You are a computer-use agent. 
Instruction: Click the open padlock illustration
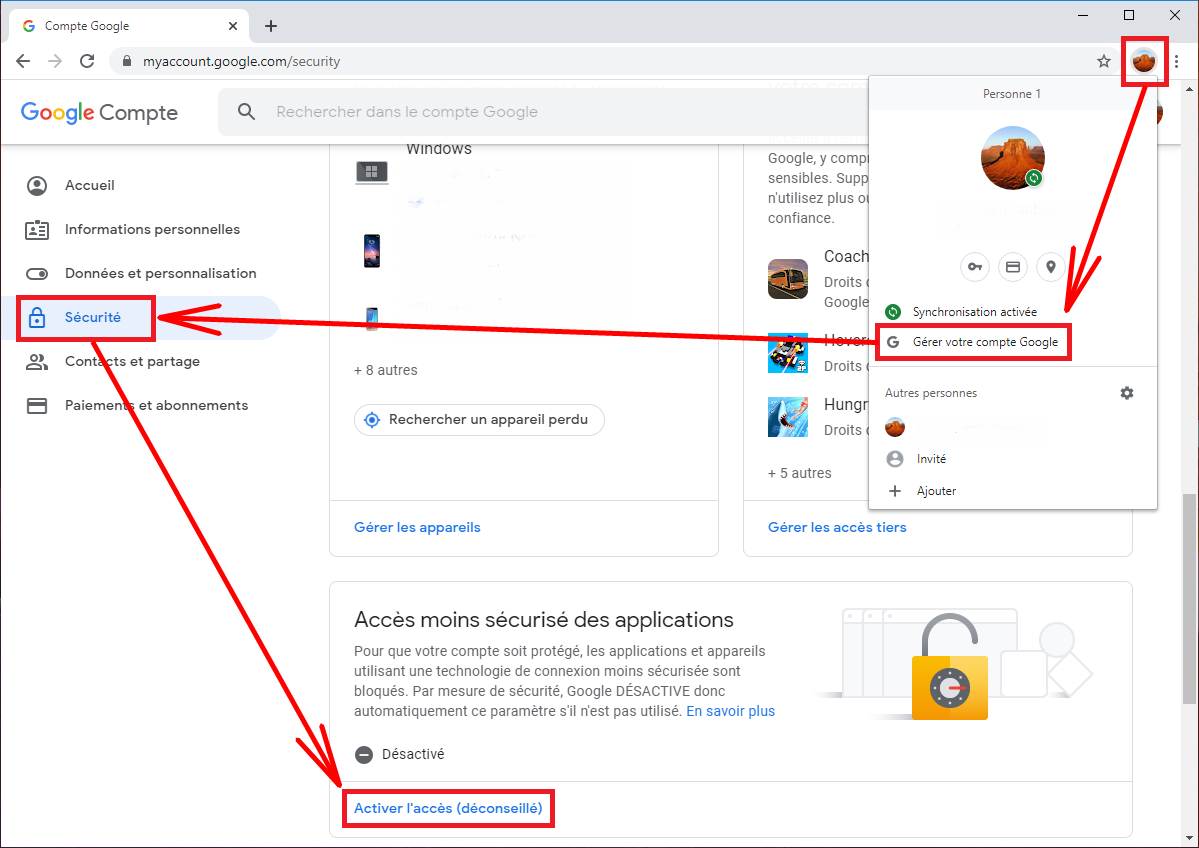click(950, 668)
